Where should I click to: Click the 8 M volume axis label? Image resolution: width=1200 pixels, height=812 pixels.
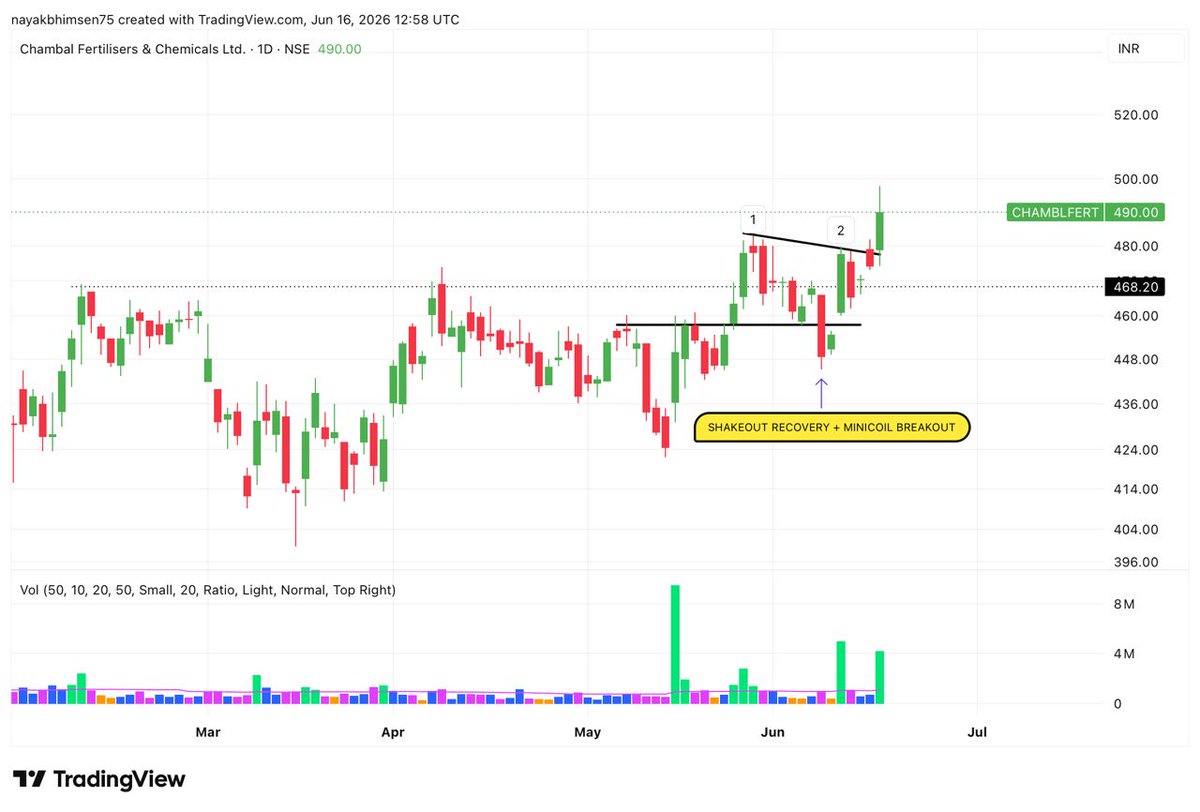coord(1123,604)
